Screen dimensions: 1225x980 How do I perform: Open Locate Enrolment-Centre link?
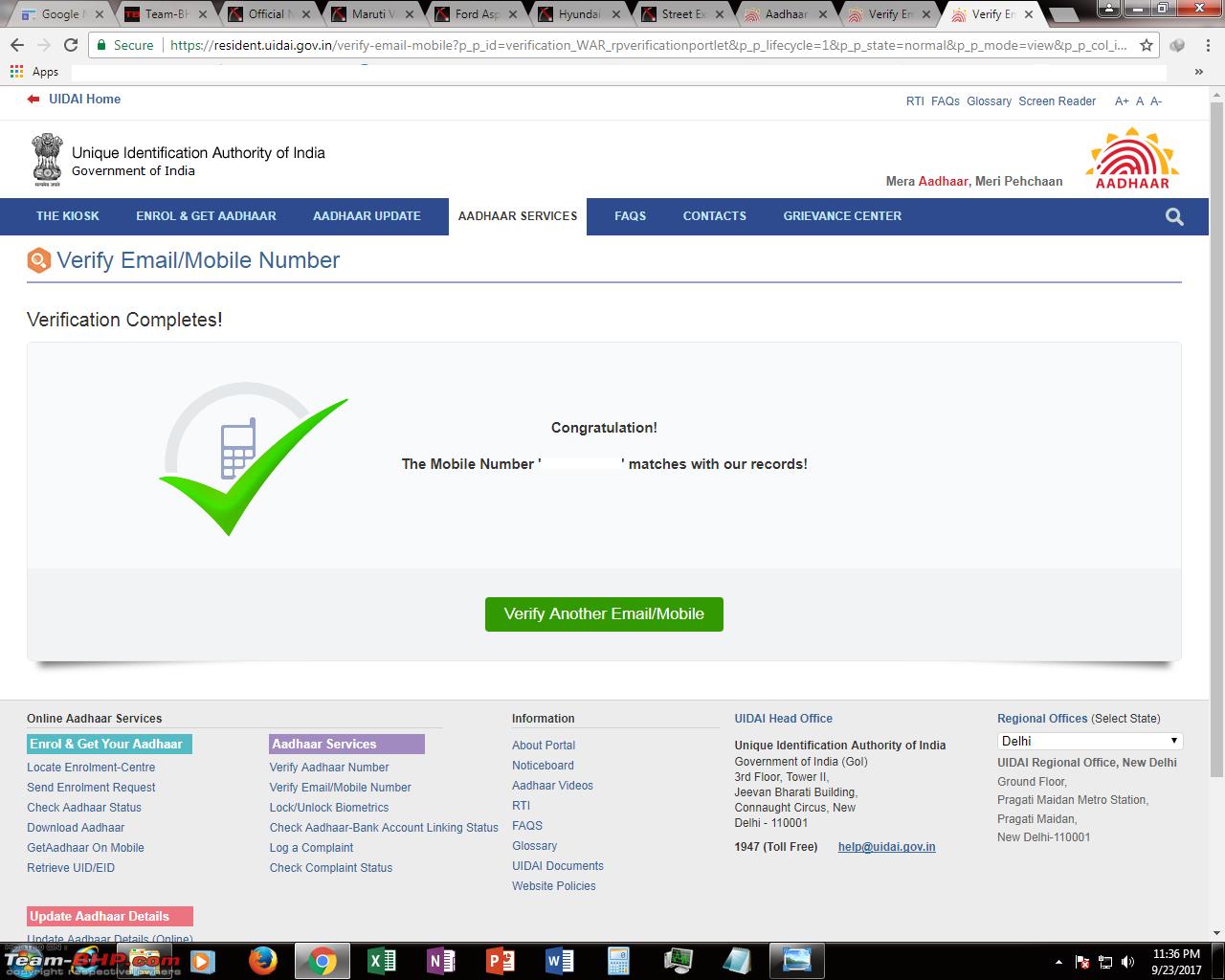[91, 768]
